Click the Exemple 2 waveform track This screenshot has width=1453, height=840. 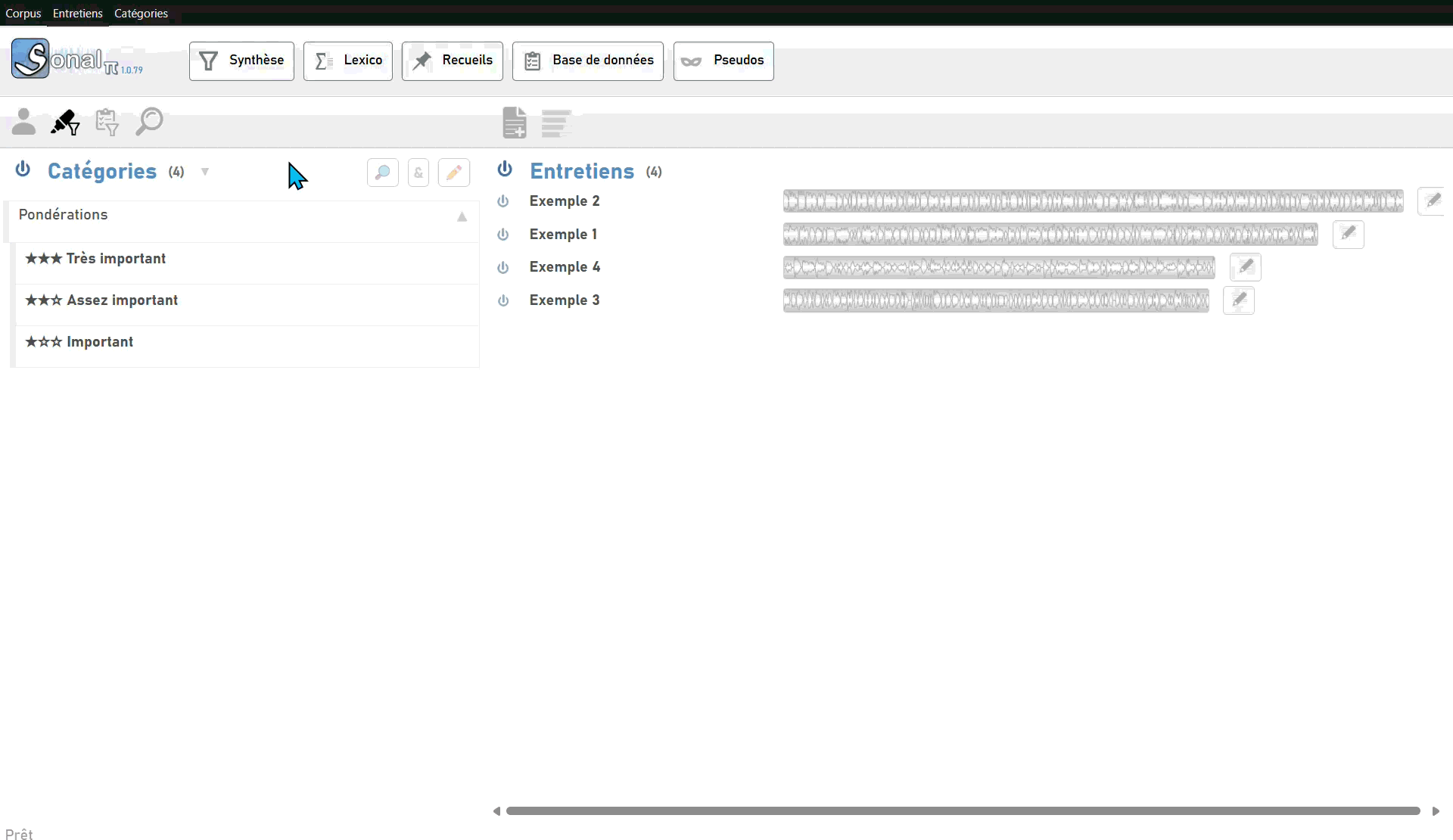(1093, 201)
